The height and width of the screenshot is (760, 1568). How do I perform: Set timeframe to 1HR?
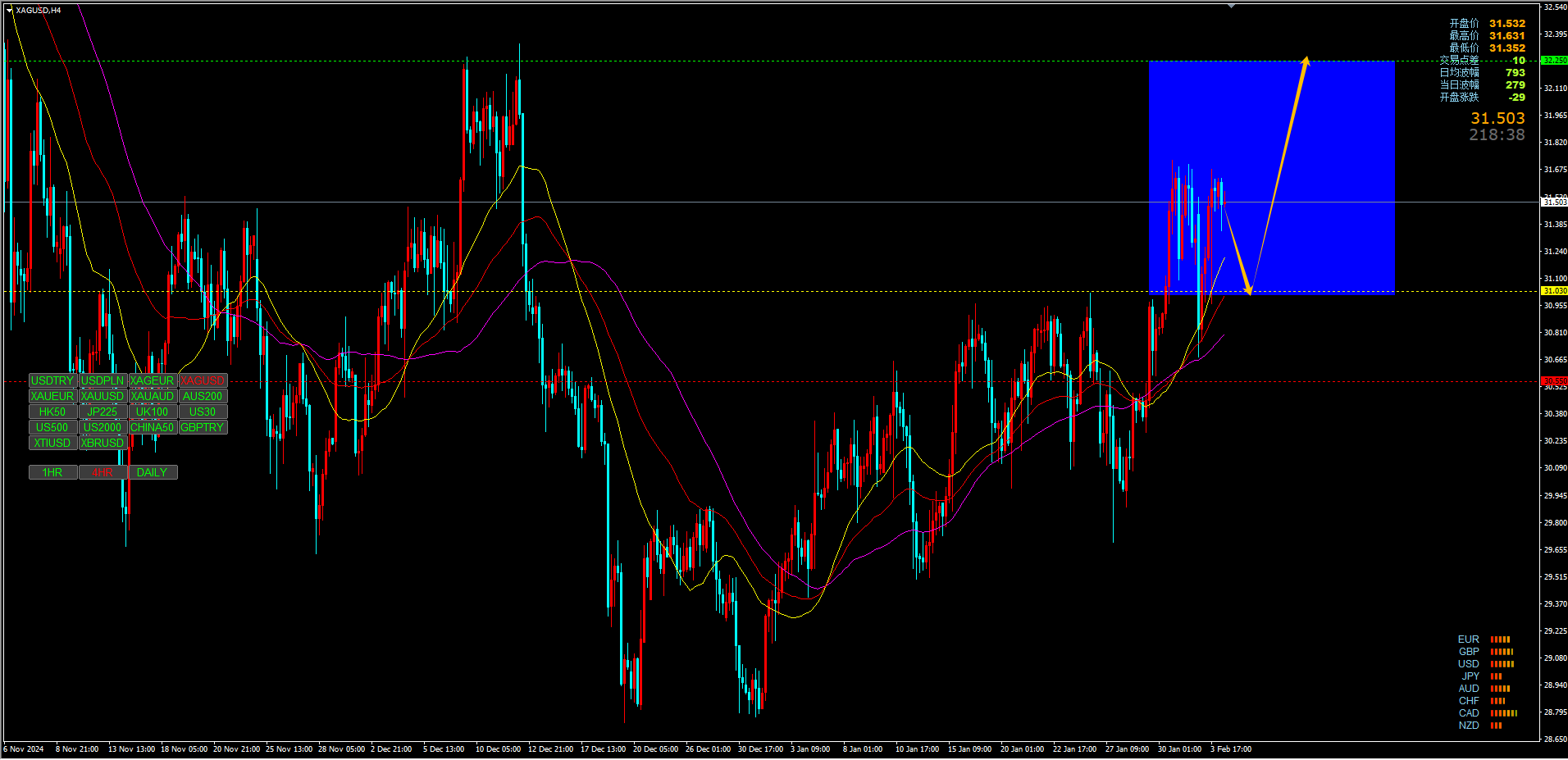pyautogui.click(x=52, y=472)
